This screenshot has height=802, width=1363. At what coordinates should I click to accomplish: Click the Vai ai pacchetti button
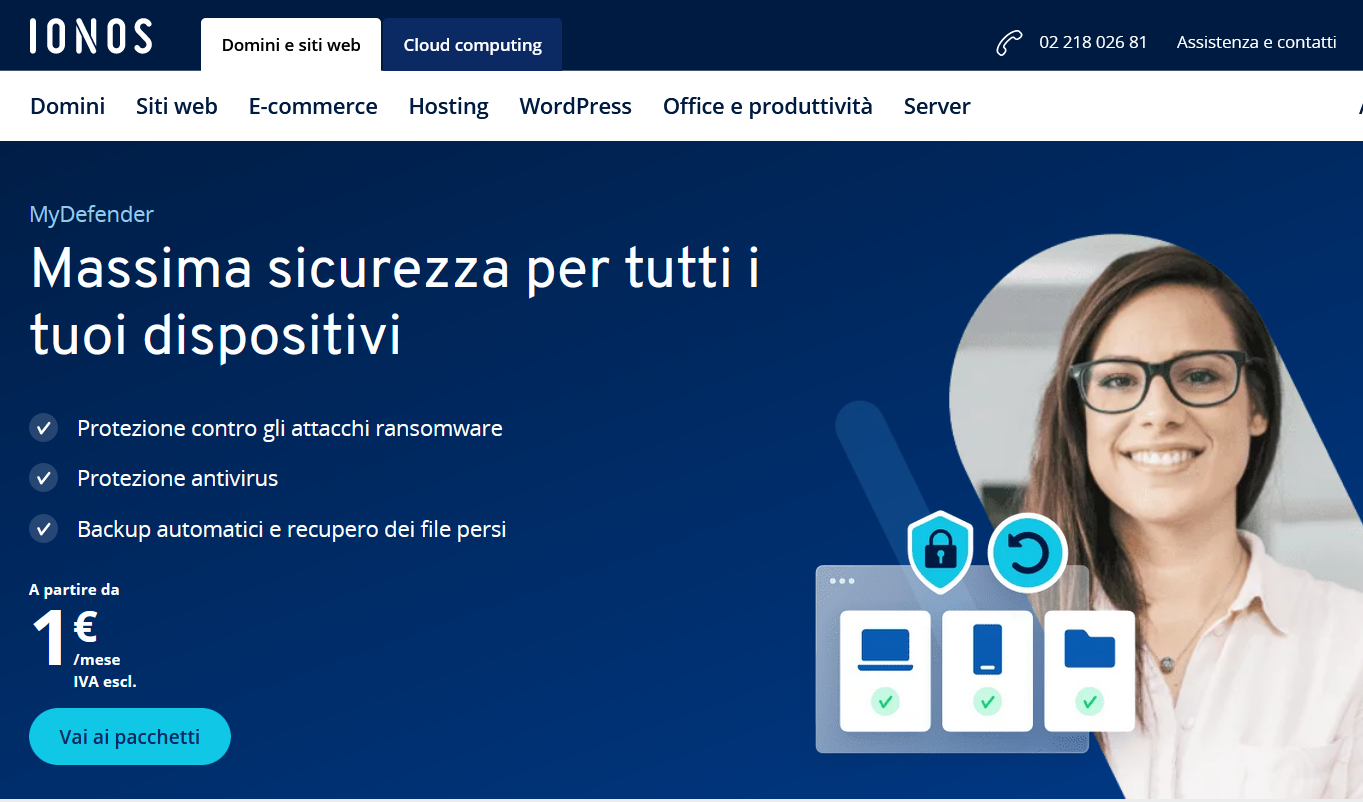(x=130, y=737)
